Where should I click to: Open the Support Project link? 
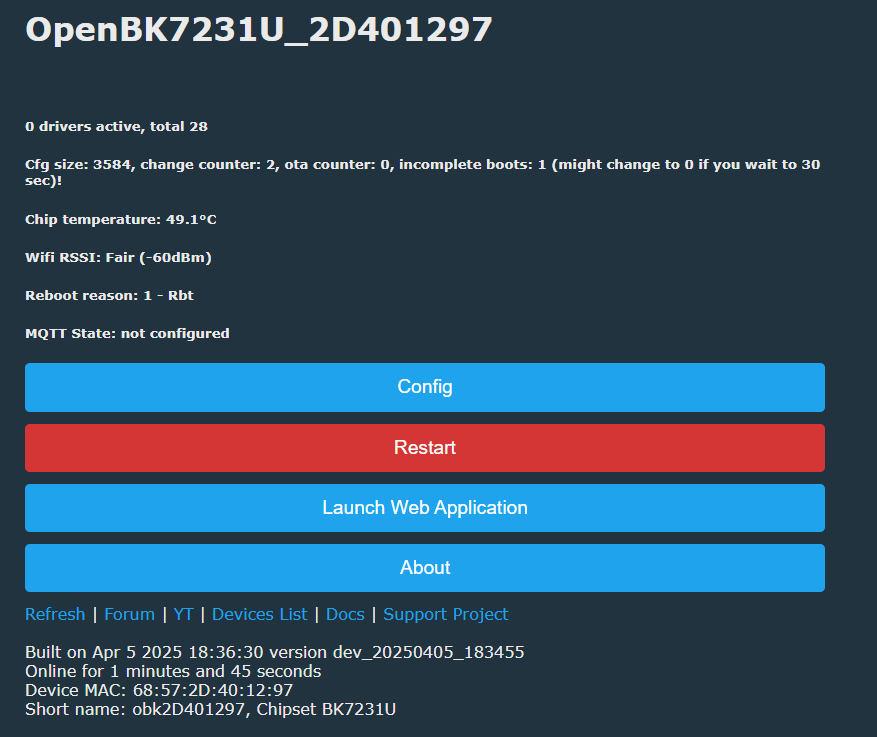pos(445,614)
